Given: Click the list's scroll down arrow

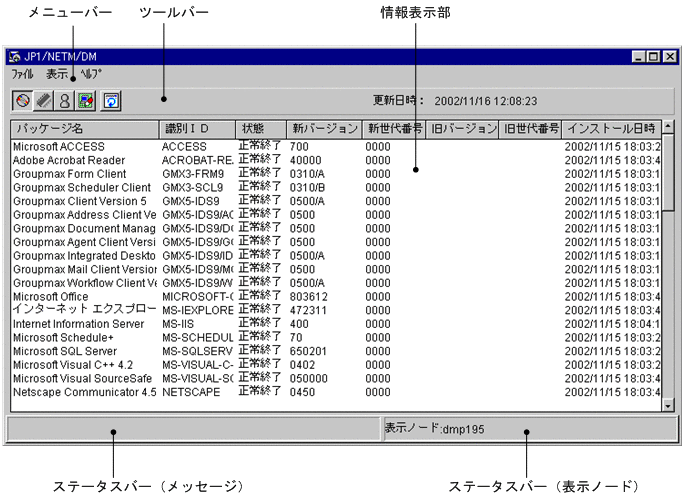Looking at the screenshot, I should click(x=668, y=405).
